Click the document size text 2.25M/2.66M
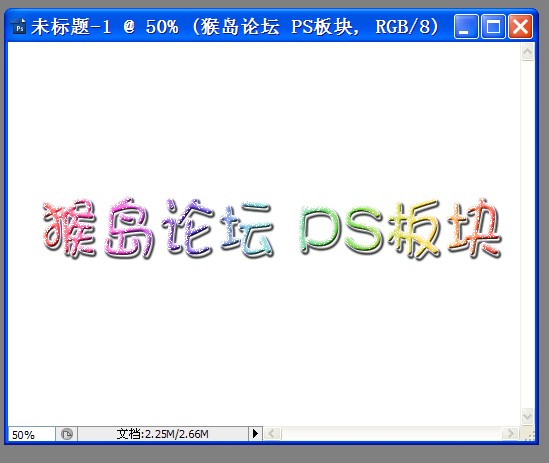Screen dimensions: 549x463 click(162, 434)
